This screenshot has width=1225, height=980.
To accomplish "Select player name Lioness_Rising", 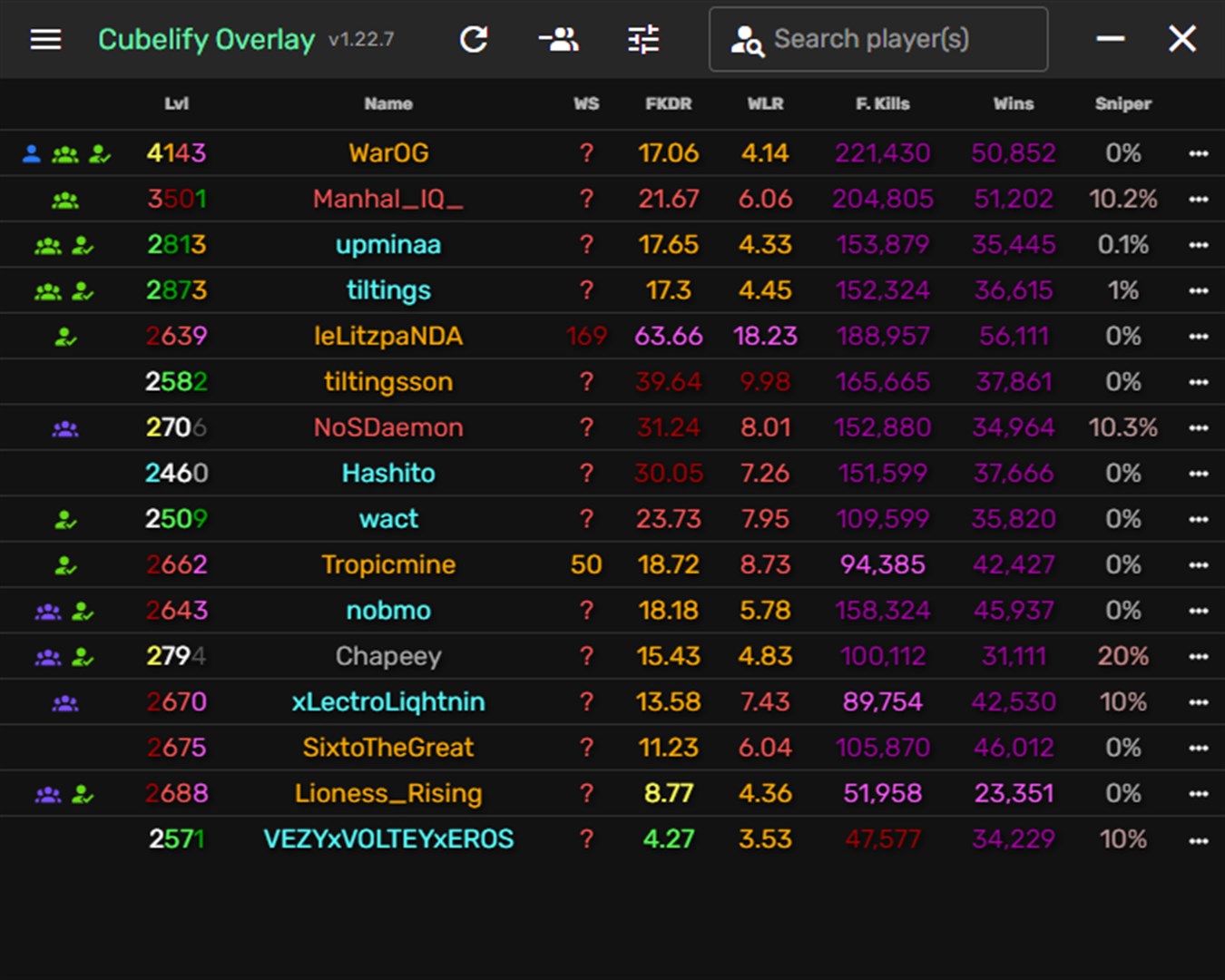I will click(388, 793).
